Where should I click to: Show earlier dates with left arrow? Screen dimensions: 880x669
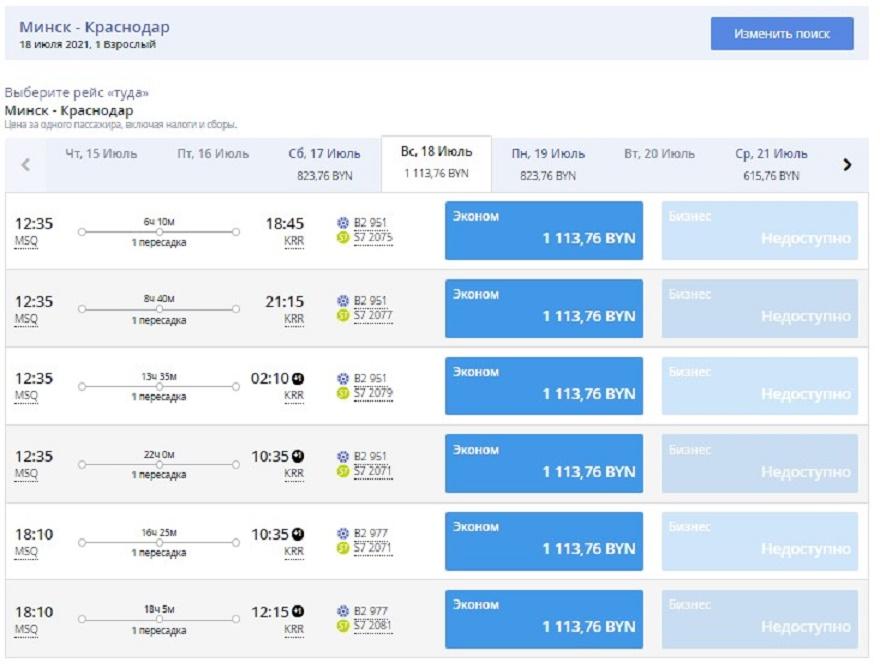click(x=26, y=165)
